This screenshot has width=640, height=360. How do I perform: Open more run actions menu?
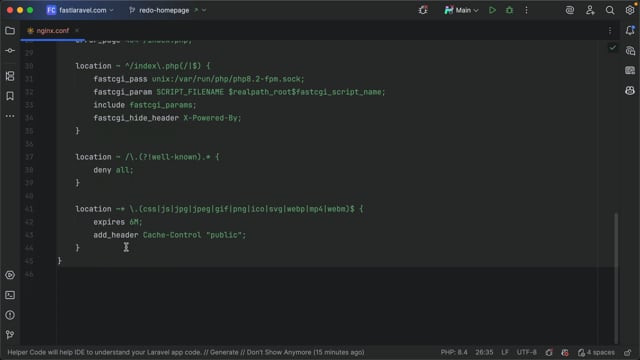527,10
